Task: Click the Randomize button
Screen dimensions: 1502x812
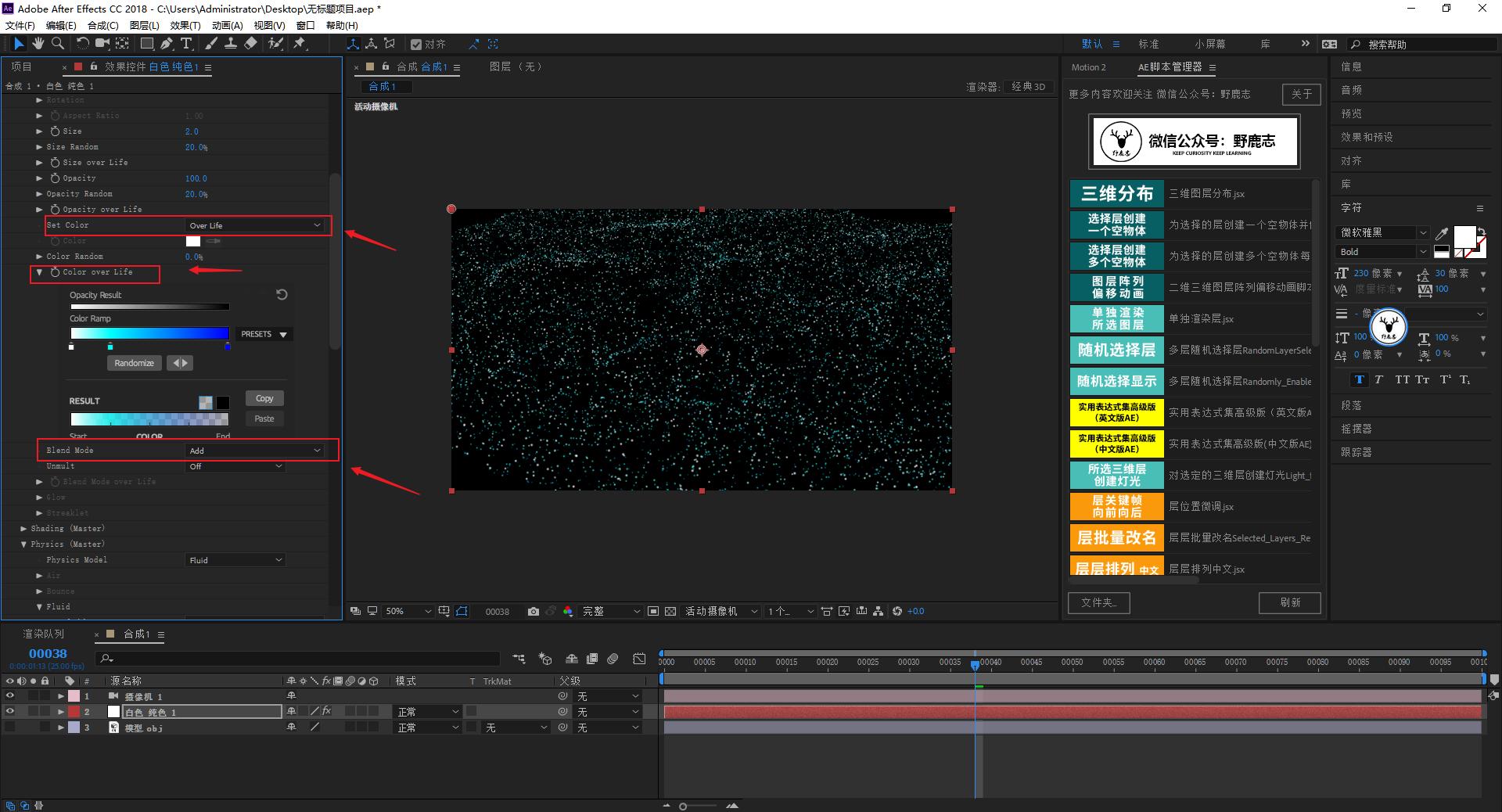Action: 134,363
